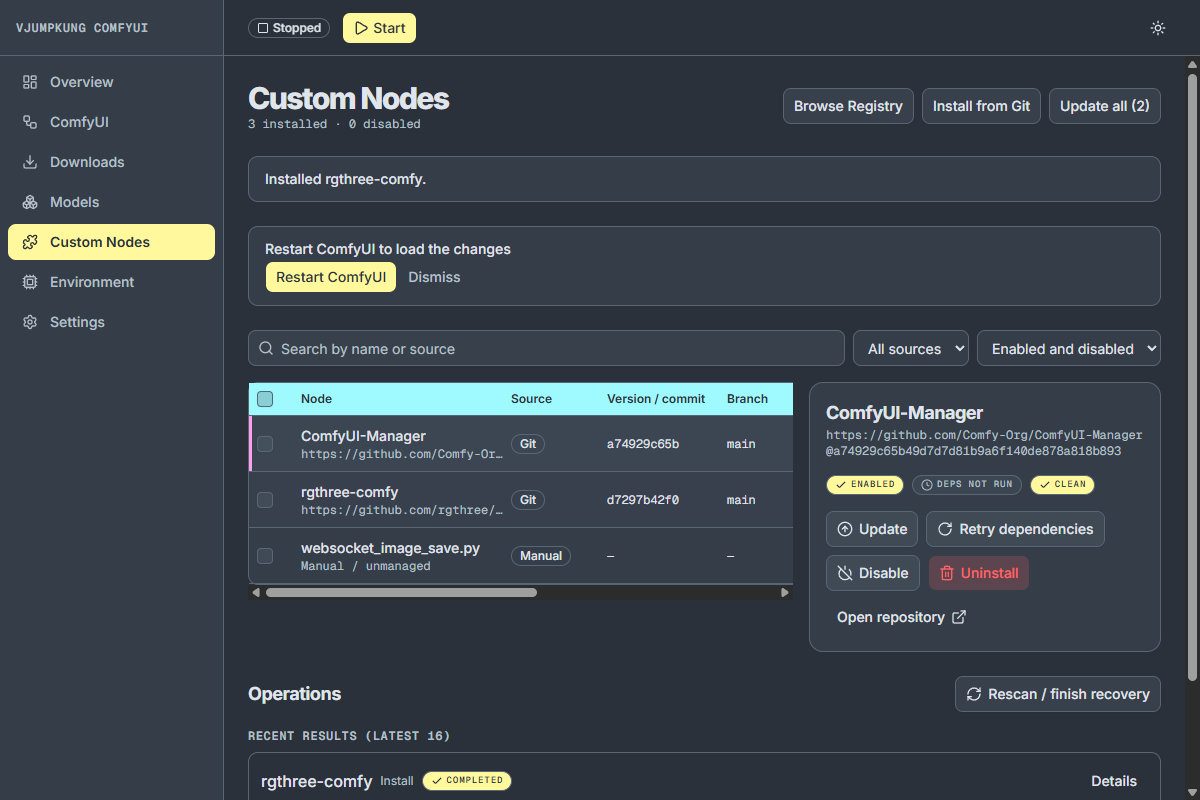The height and width of the screenshot is (800, 1200).
Task: Open the Environment page
Action: coord(111,282)
